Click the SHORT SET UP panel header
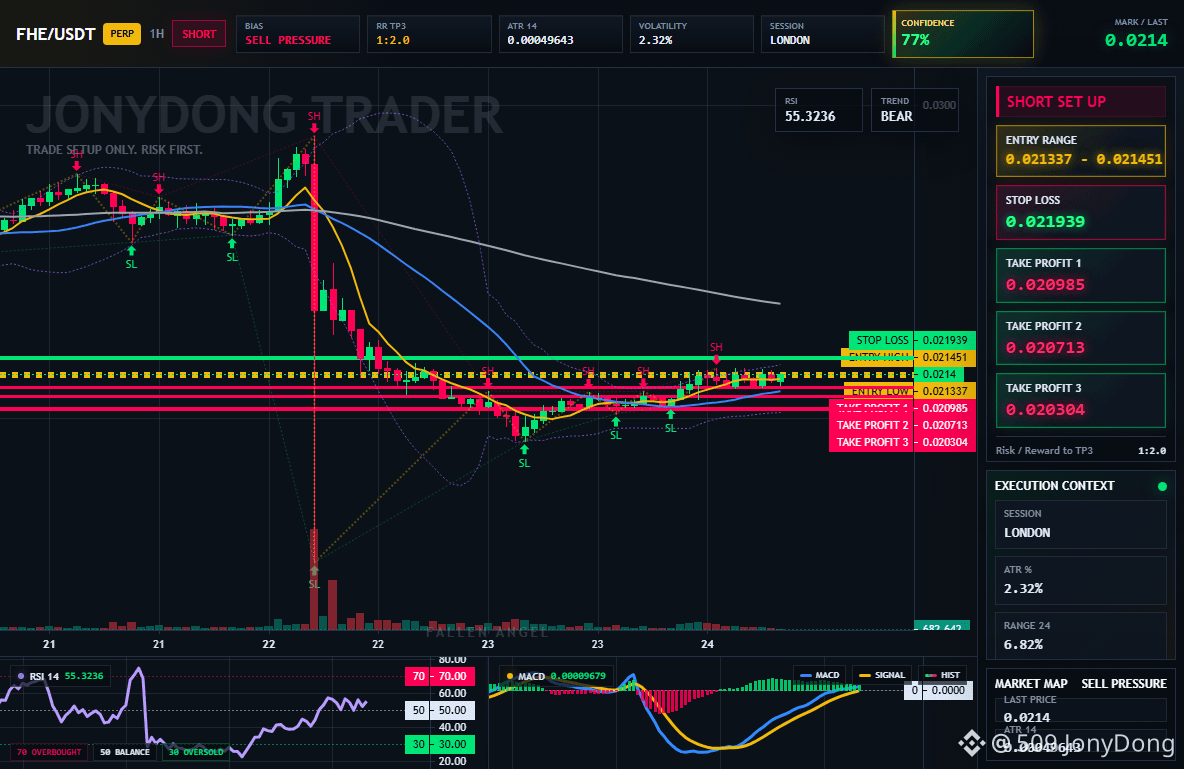The height and width of the screenshot is (769, 1184). pyautogui.click(x=1081, y=101)
